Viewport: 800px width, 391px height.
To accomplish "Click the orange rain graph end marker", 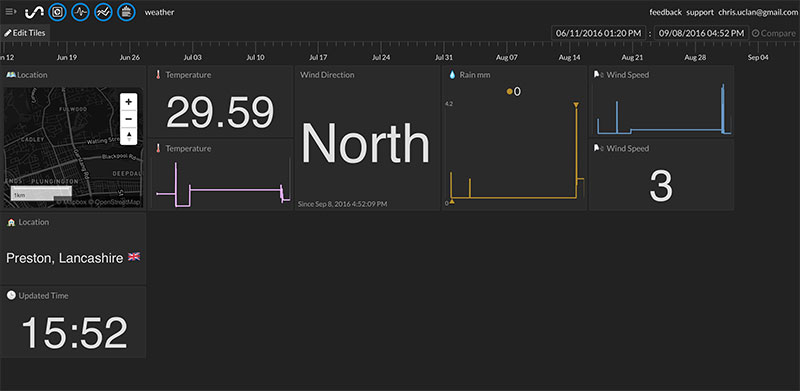I will click(576, 105).
